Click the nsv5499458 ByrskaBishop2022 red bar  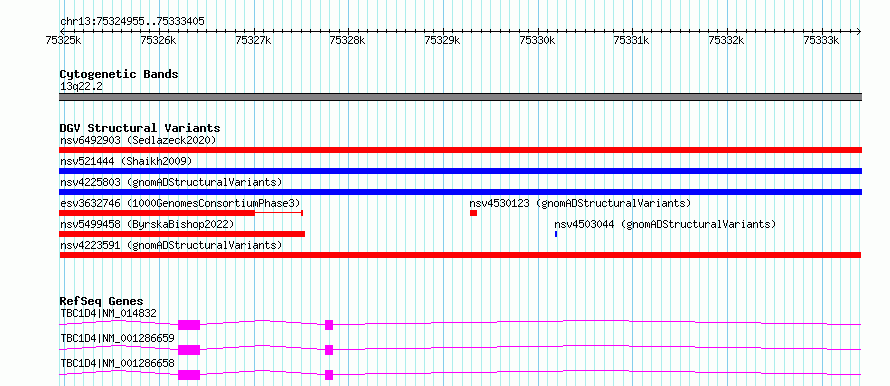pyautogui.click(x=182, y=234)
